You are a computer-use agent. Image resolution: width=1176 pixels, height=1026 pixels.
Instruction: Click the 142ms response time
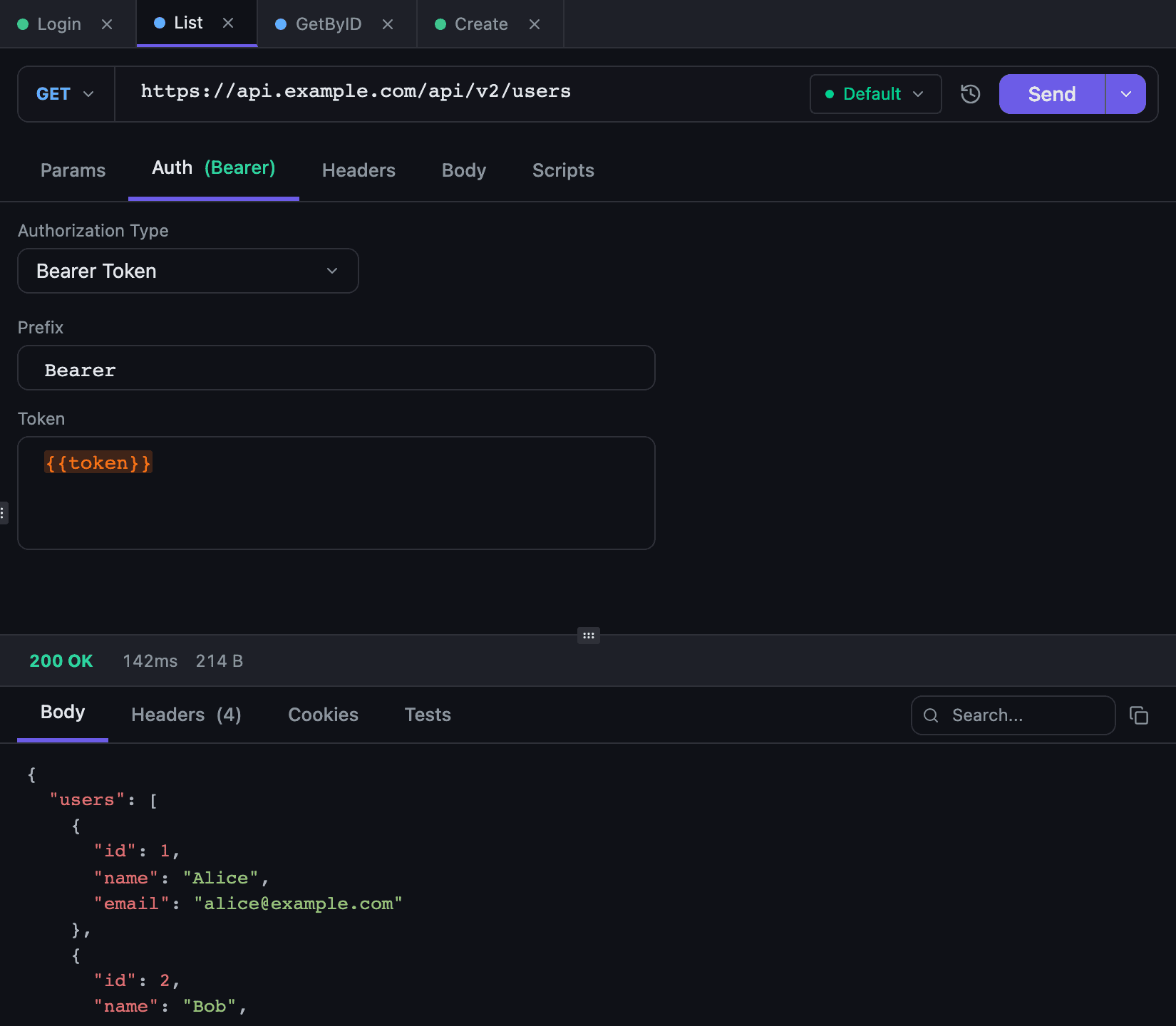(150, 661)
